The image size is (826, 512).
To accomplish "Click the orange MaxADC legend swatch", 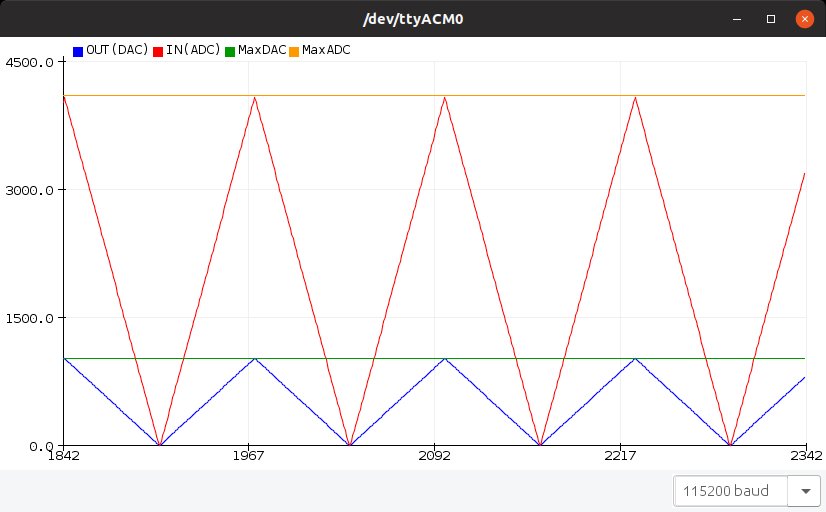I will [294, 50].
